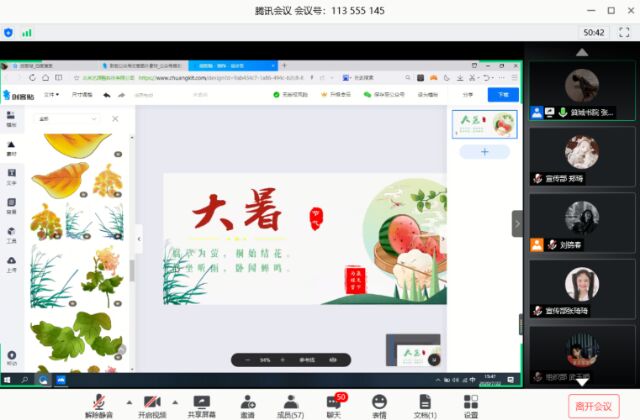640x420 pixels.
Task: Click the red Leave Meeting button
Action: (593, 406)
